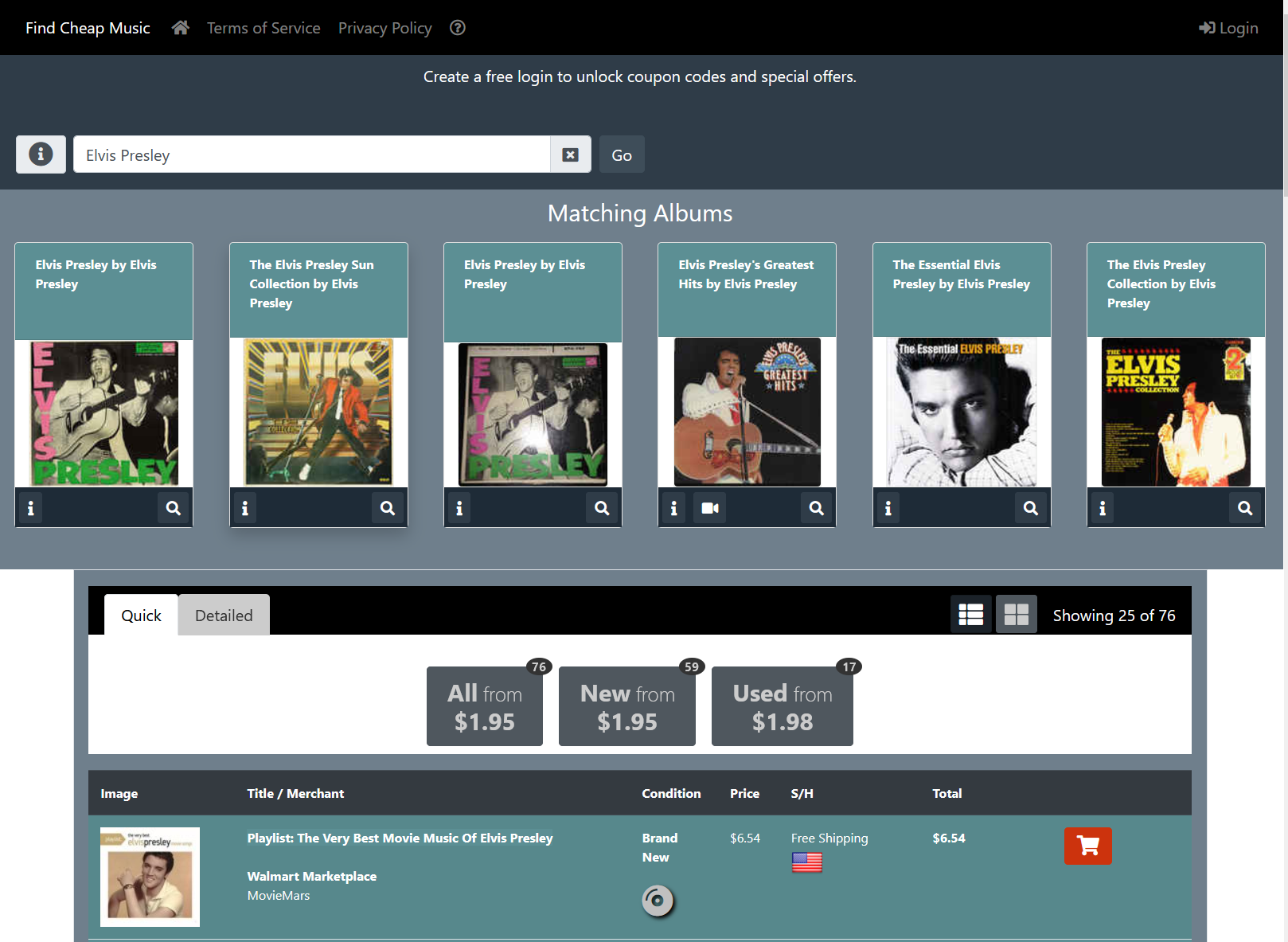1288x942 pixels.
Task: Click the Elvis Presley search input field
Action: pos(311,154)
